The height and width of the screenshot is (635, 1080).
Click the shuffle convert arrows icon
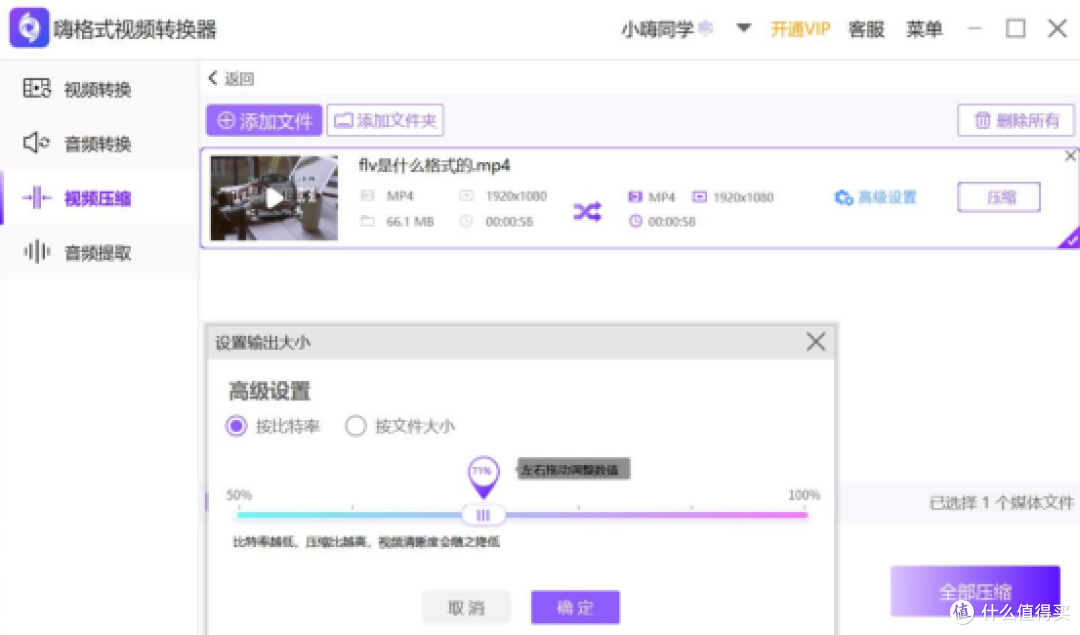click(x=588, y=211)
